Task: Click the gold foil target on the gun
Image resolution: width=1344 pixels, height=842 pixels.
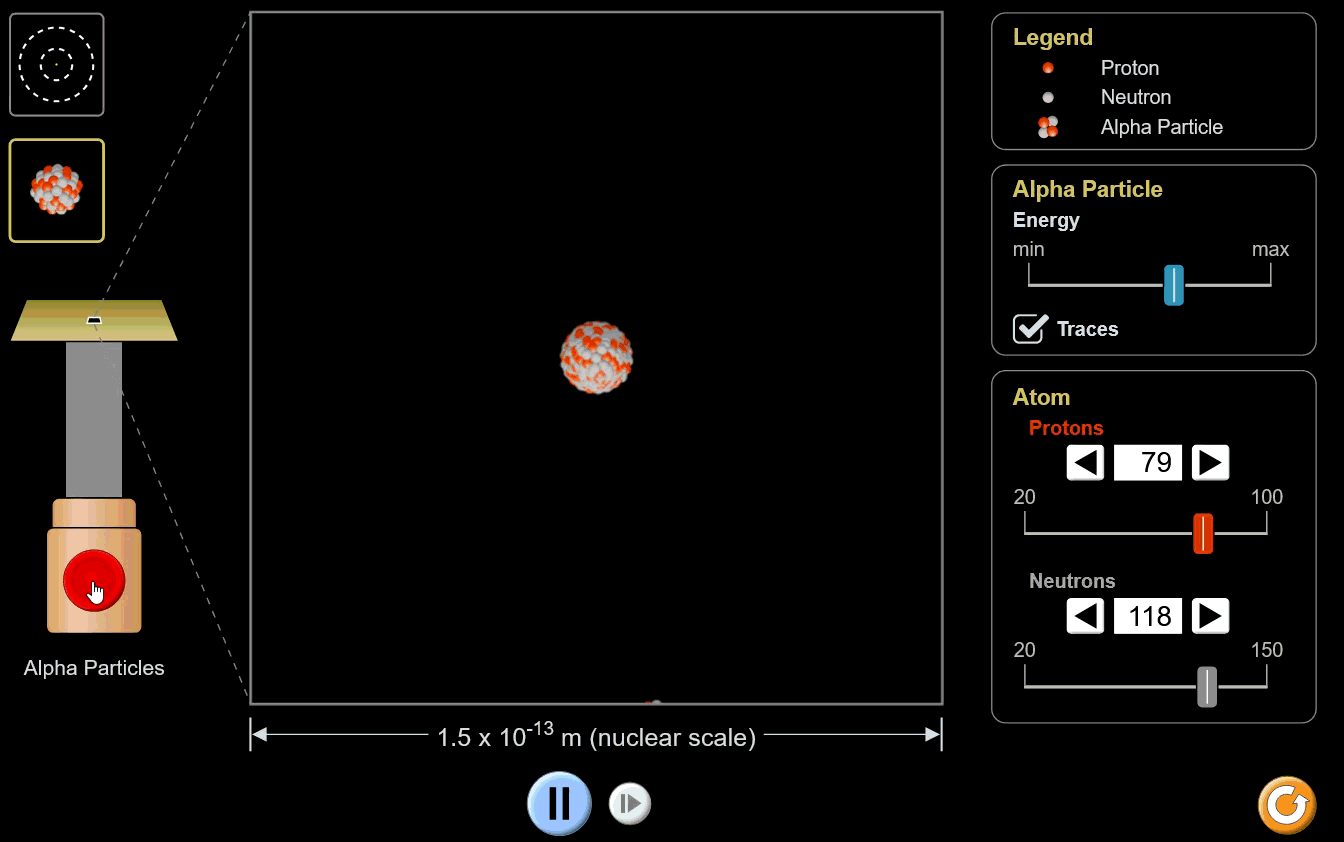Action: click(x=94, y=320)
